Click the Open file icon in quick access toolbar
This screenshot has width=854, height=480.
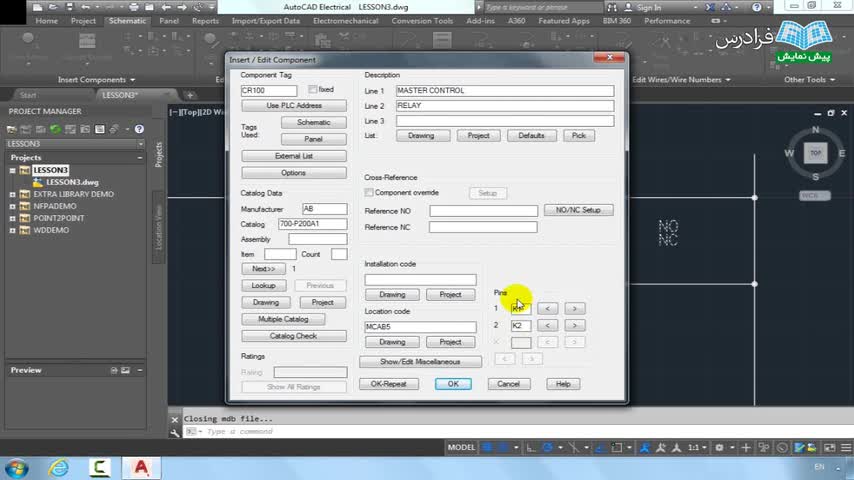pyautogui.click(x=53, y=7)
